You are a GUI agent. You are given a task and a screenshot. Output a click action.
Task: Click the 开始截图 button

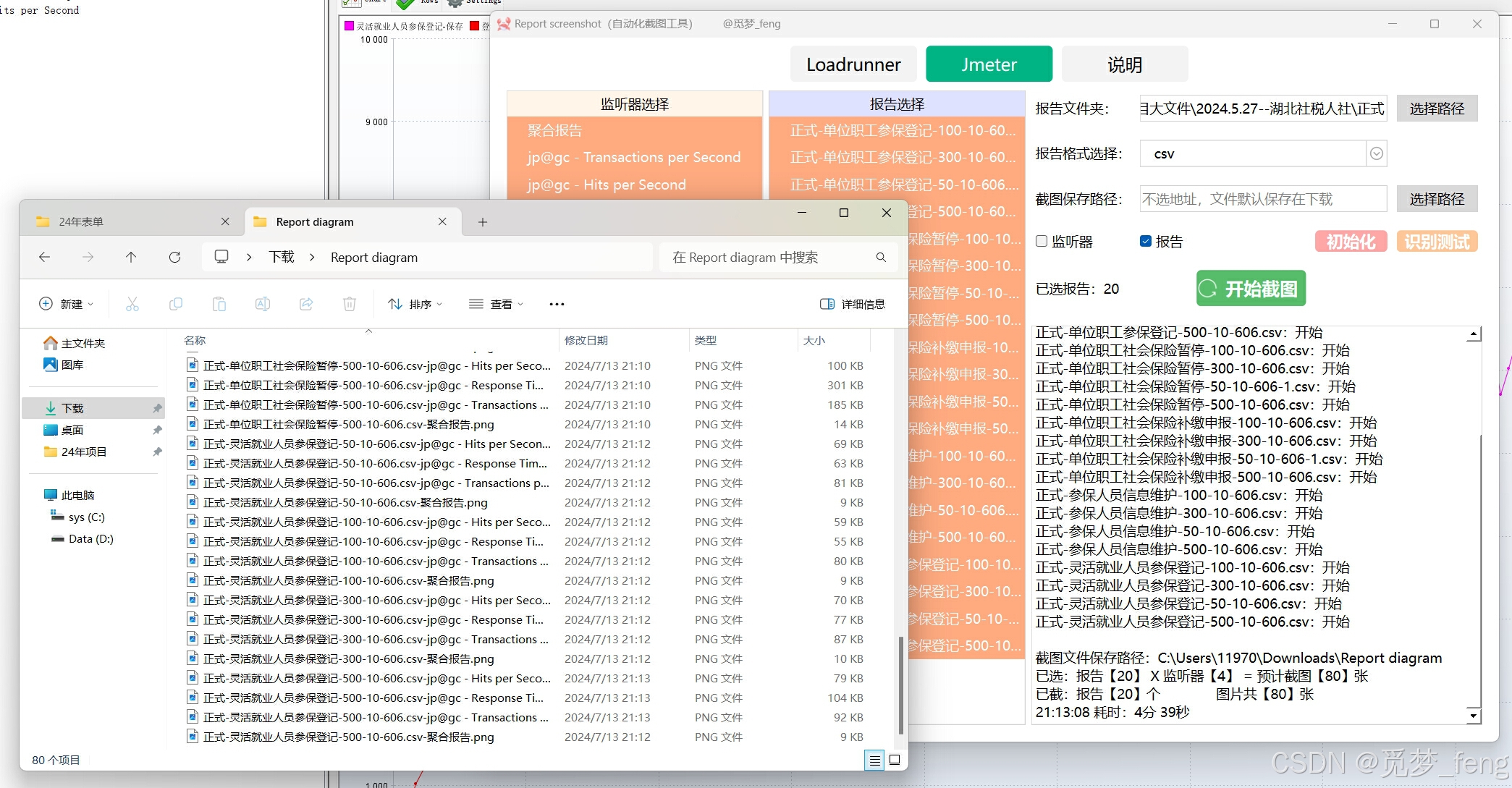point(1251,289)
